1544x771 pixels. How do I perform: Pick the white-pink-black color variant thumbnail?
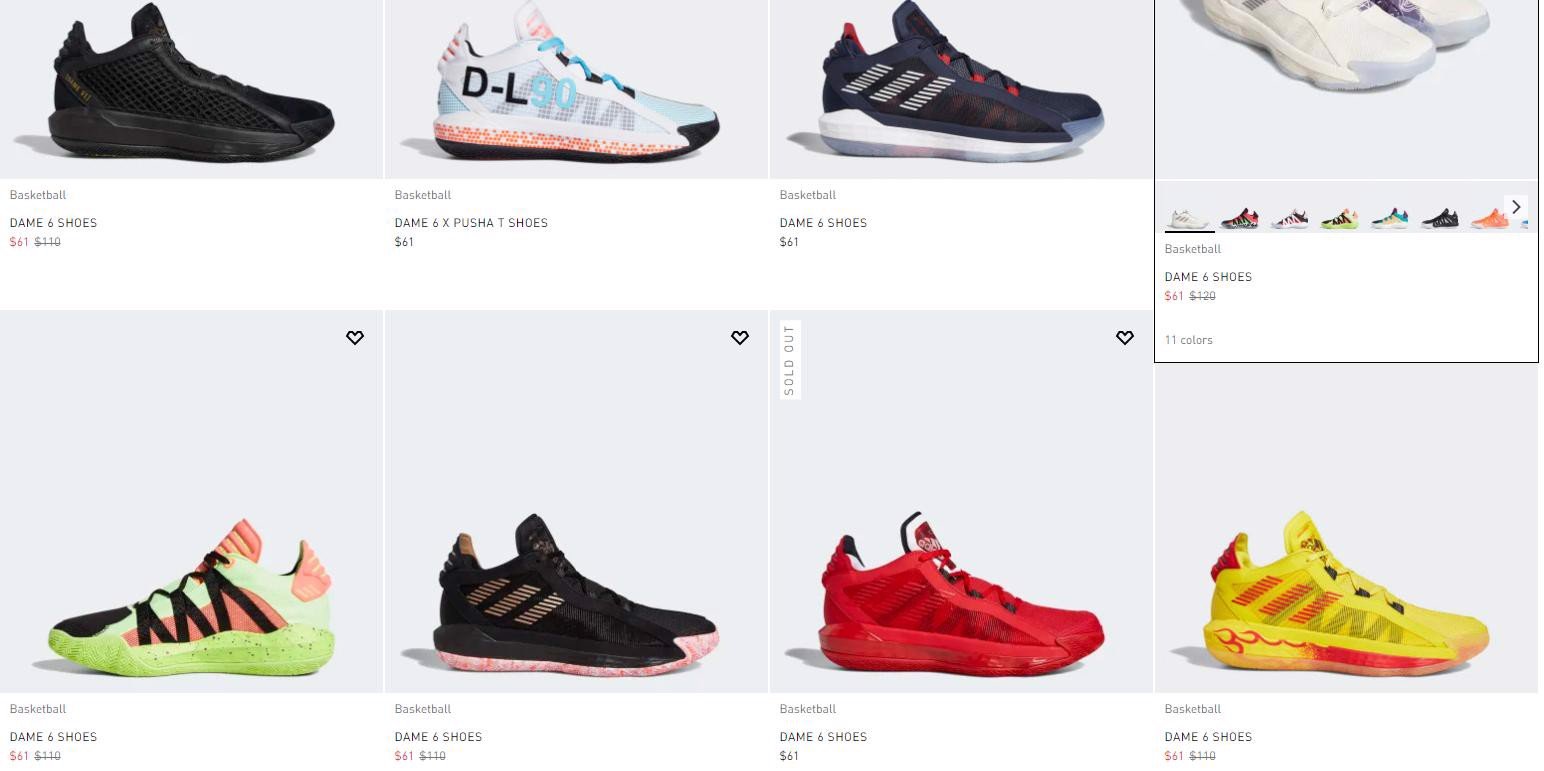coord(1290,219)
